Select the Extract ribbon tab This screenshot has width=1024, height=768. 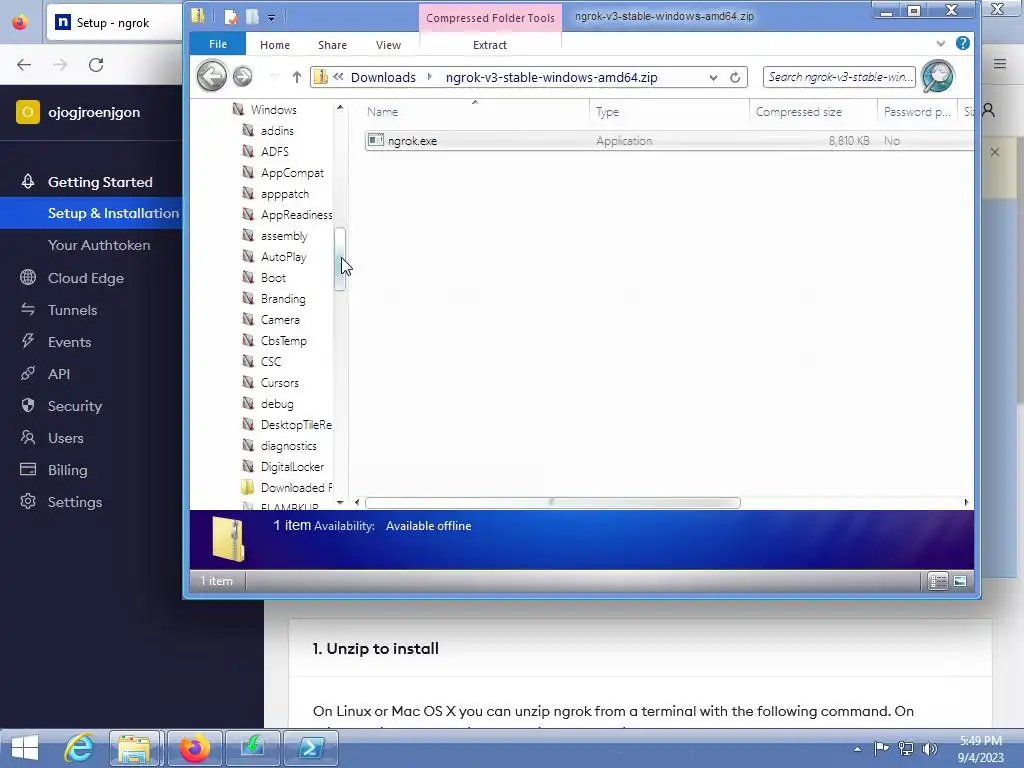[x=489, y=45]
